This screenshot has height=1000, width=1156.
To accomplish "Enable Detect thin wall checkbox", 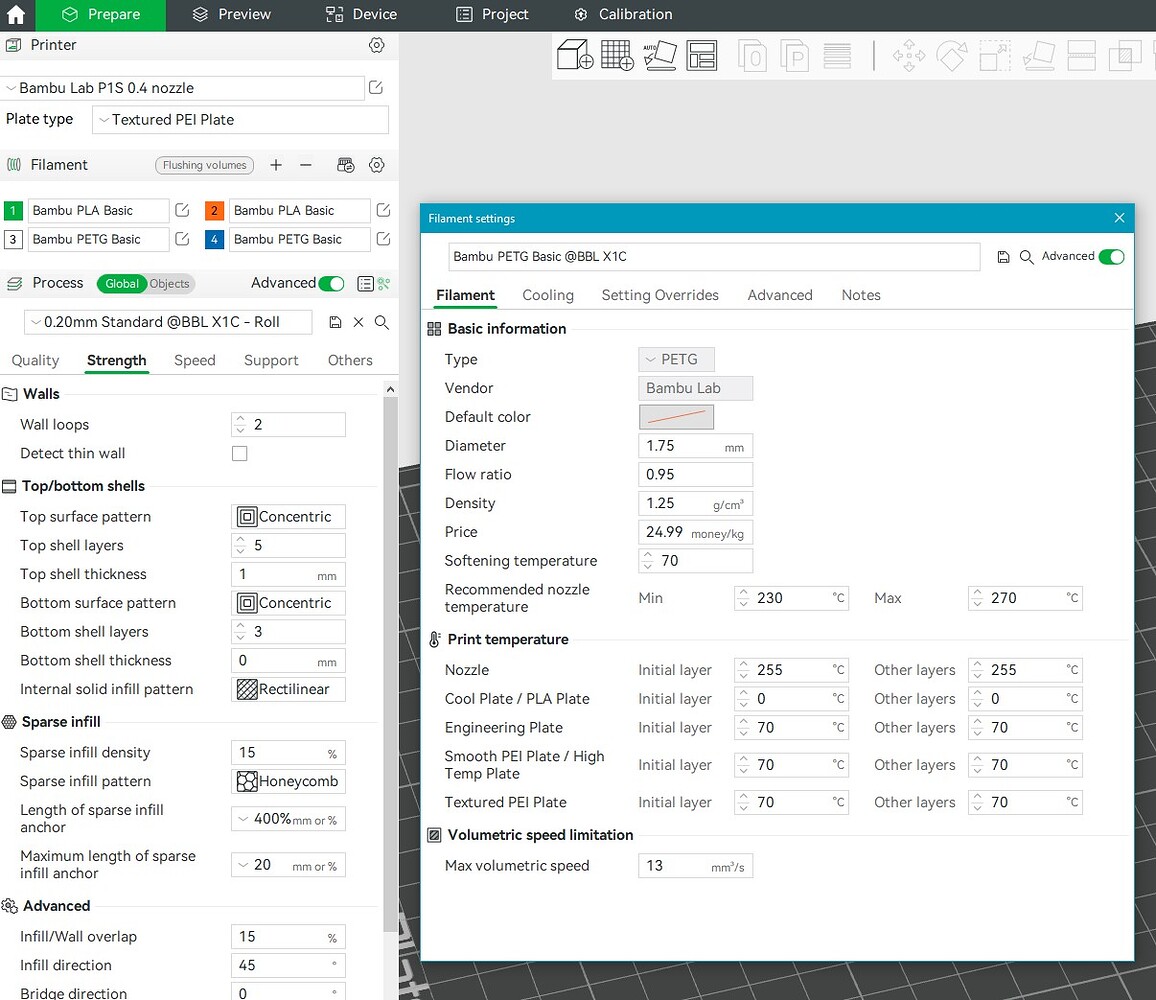I will coord(240,454).
